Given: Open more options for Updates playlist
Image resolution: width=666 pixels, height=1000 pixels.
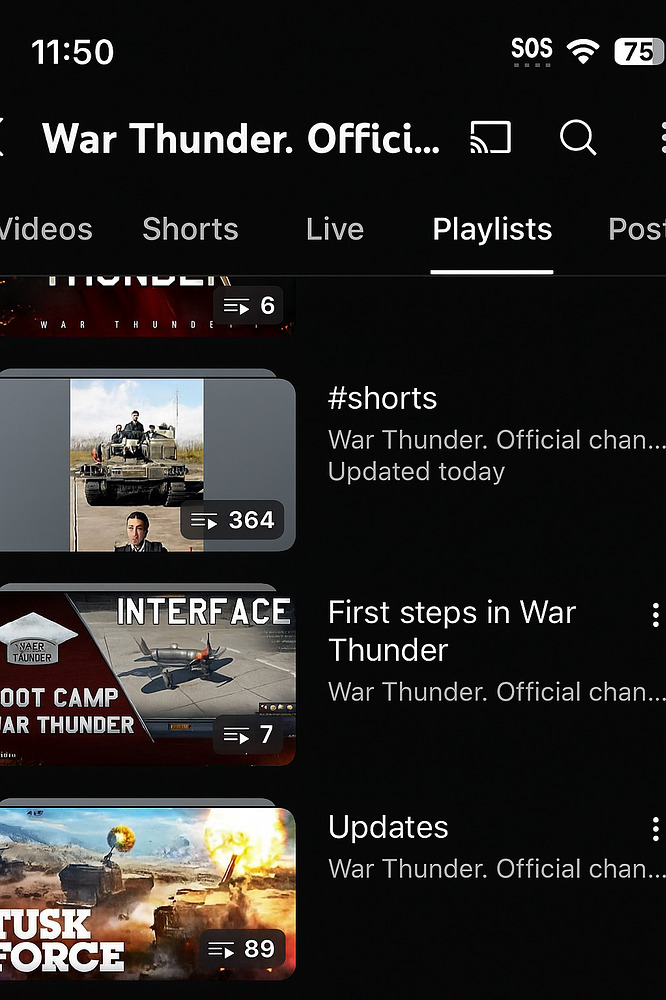Looking at the screenshot, I should pyautogui.click(x=655, y=828).
